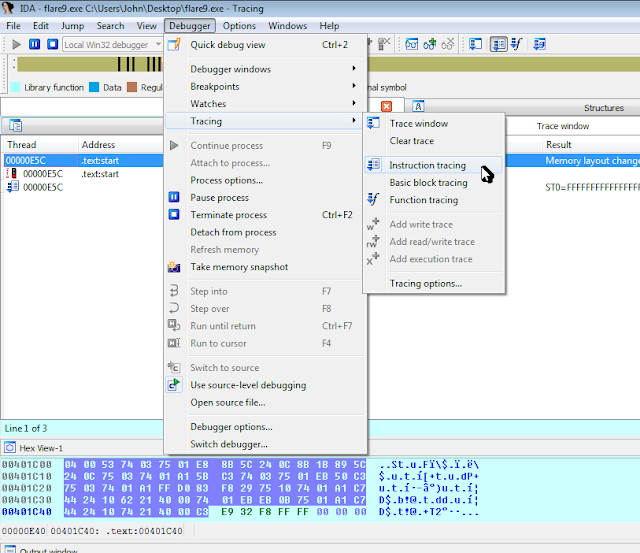Click the Function tracing submenu icon
640x553 pixels.
pos(373,199)
